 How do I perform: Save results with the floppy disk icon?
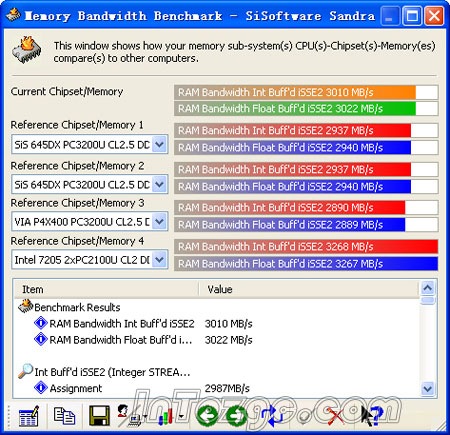[x=99, y=416]
